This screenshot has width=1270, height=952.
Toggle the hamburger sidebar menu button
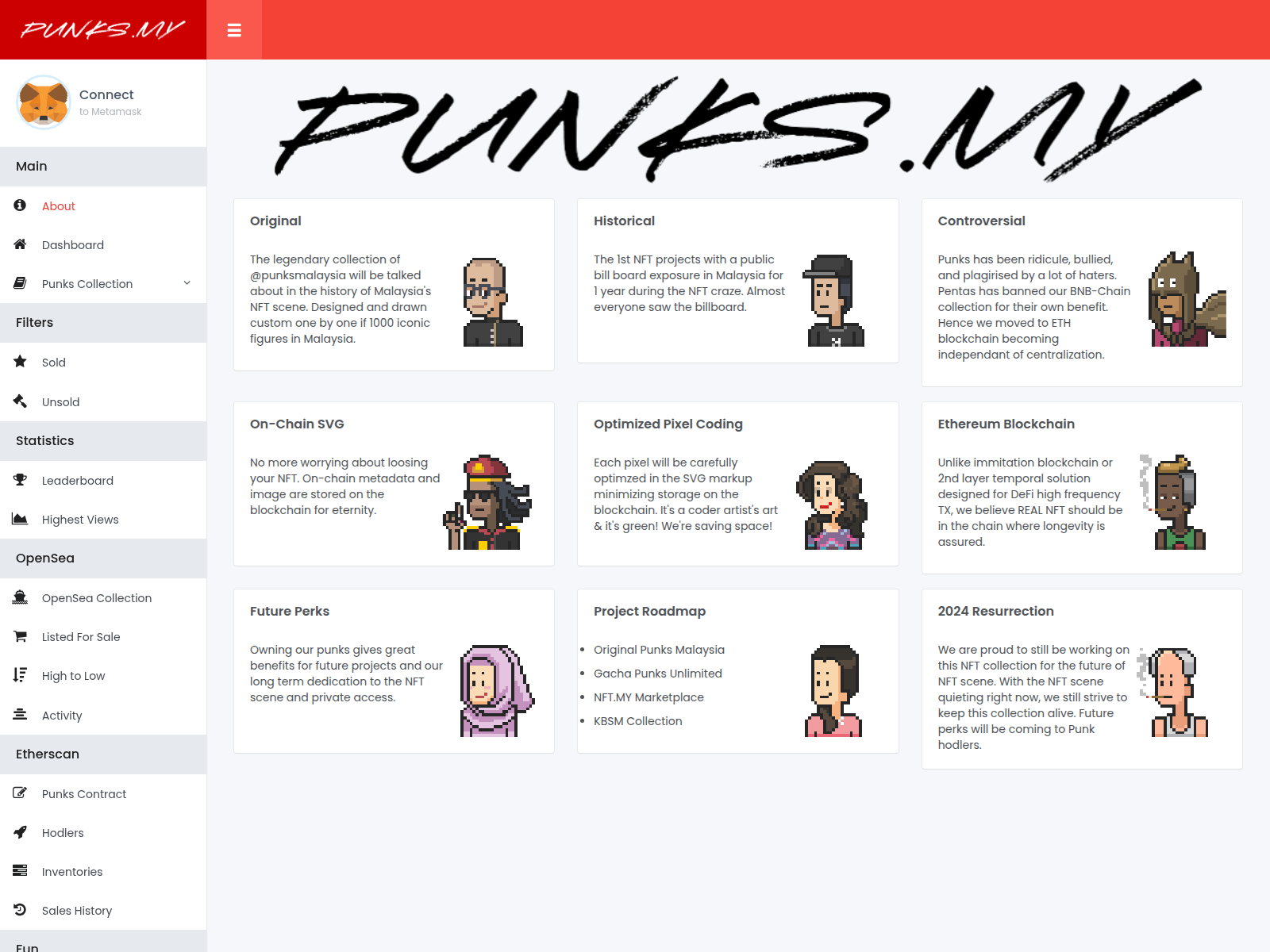(234, 30)
